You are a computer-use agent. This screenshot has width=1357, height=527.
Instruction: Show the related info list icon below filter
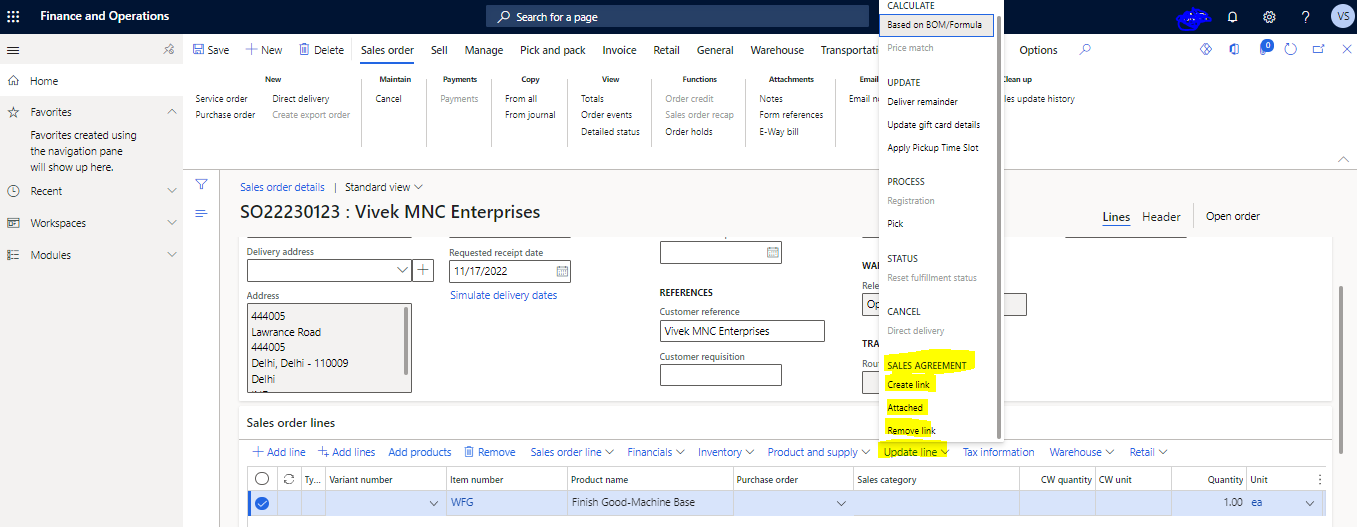coord(201,214)
